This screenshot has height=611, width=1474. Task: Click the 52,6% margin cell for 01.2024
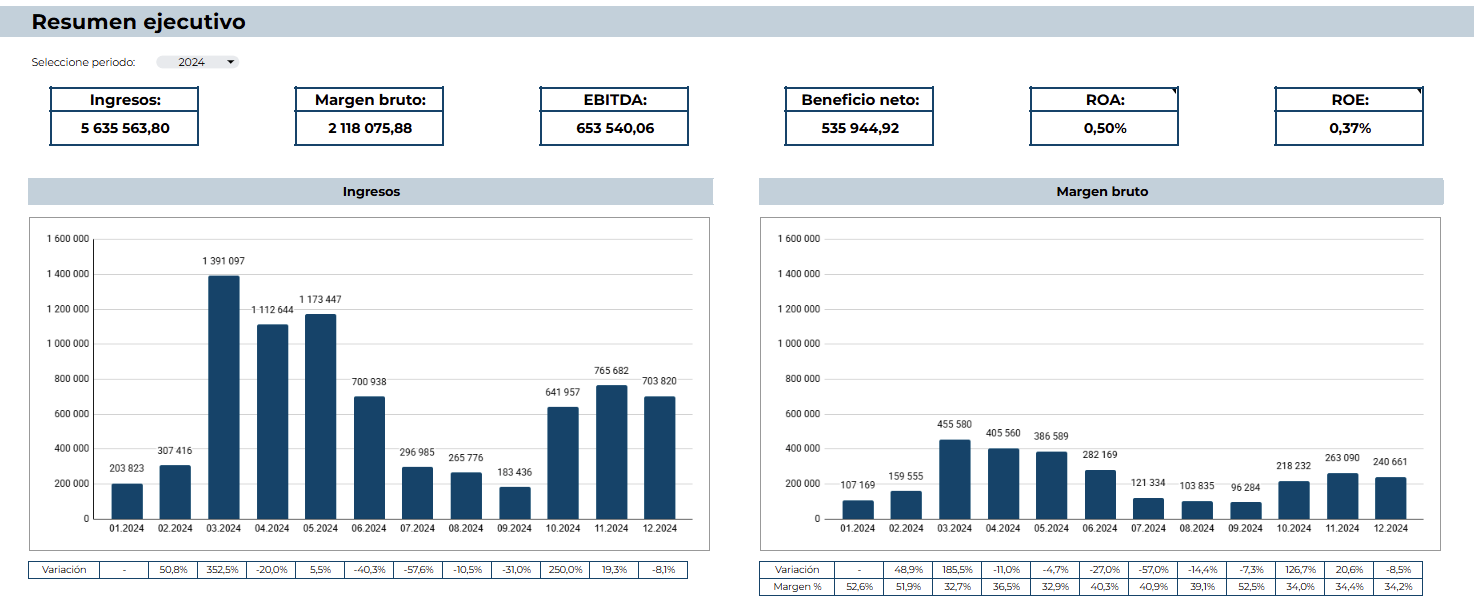857,587
